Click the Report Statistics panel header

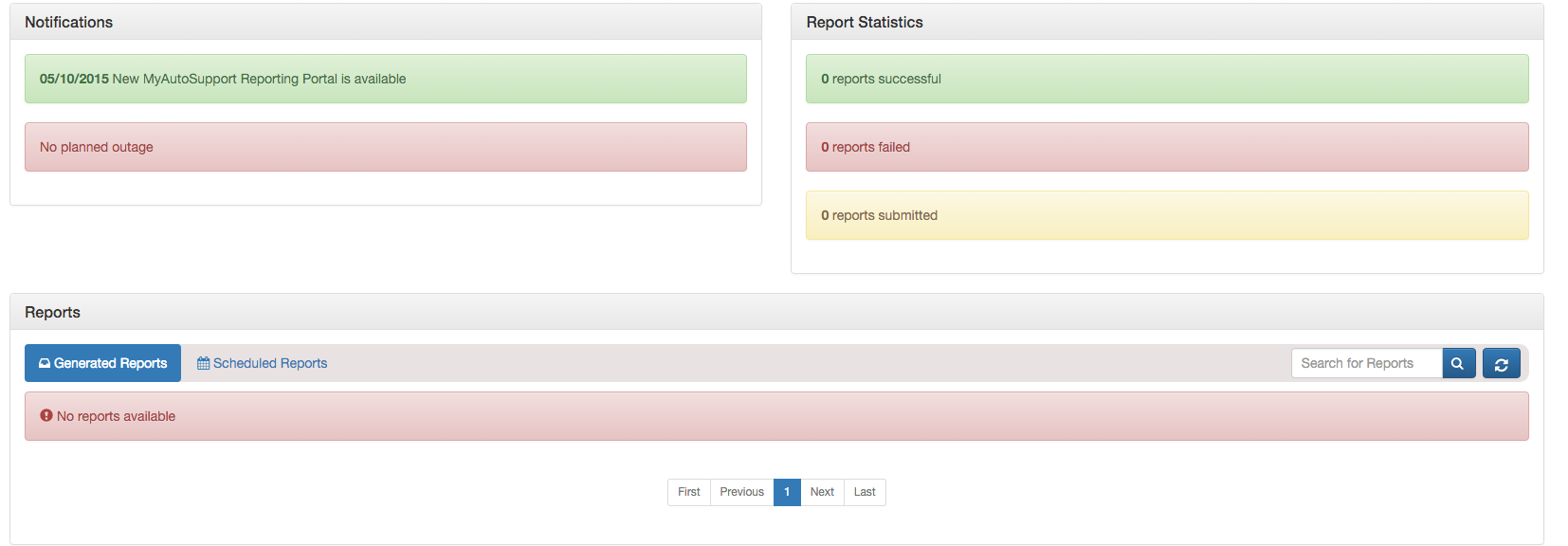(x=865, y=22)
